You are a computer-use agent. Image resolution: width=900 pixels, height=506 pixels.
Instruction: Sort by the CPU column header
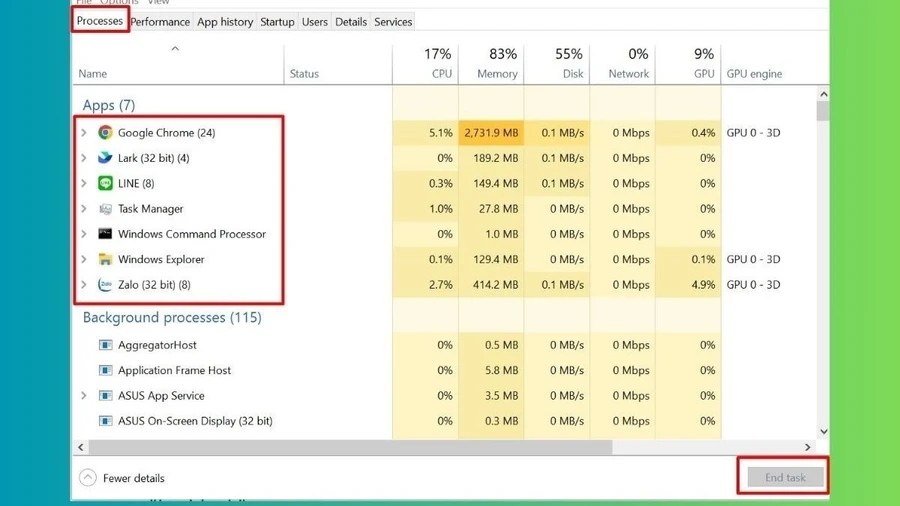pyautogui.click(x=425, y=65)
